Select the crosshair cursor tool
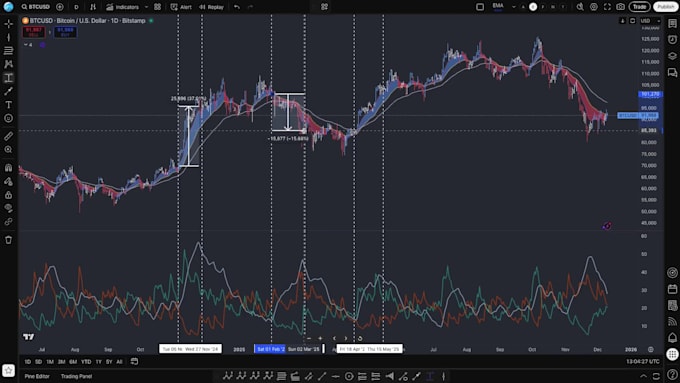The height and width of the screenshot is (383, 680). [8, 24]
